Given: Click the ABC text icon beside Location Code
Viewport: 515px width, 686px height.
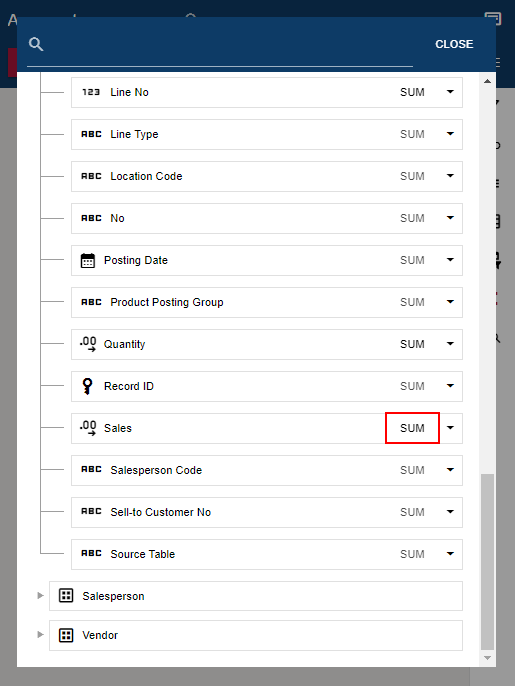Looking at the screenshot, I should pos(91,176).
